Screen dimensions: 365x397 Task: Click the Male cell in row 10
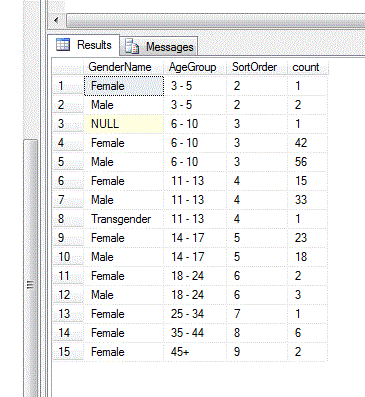[124, 257]
